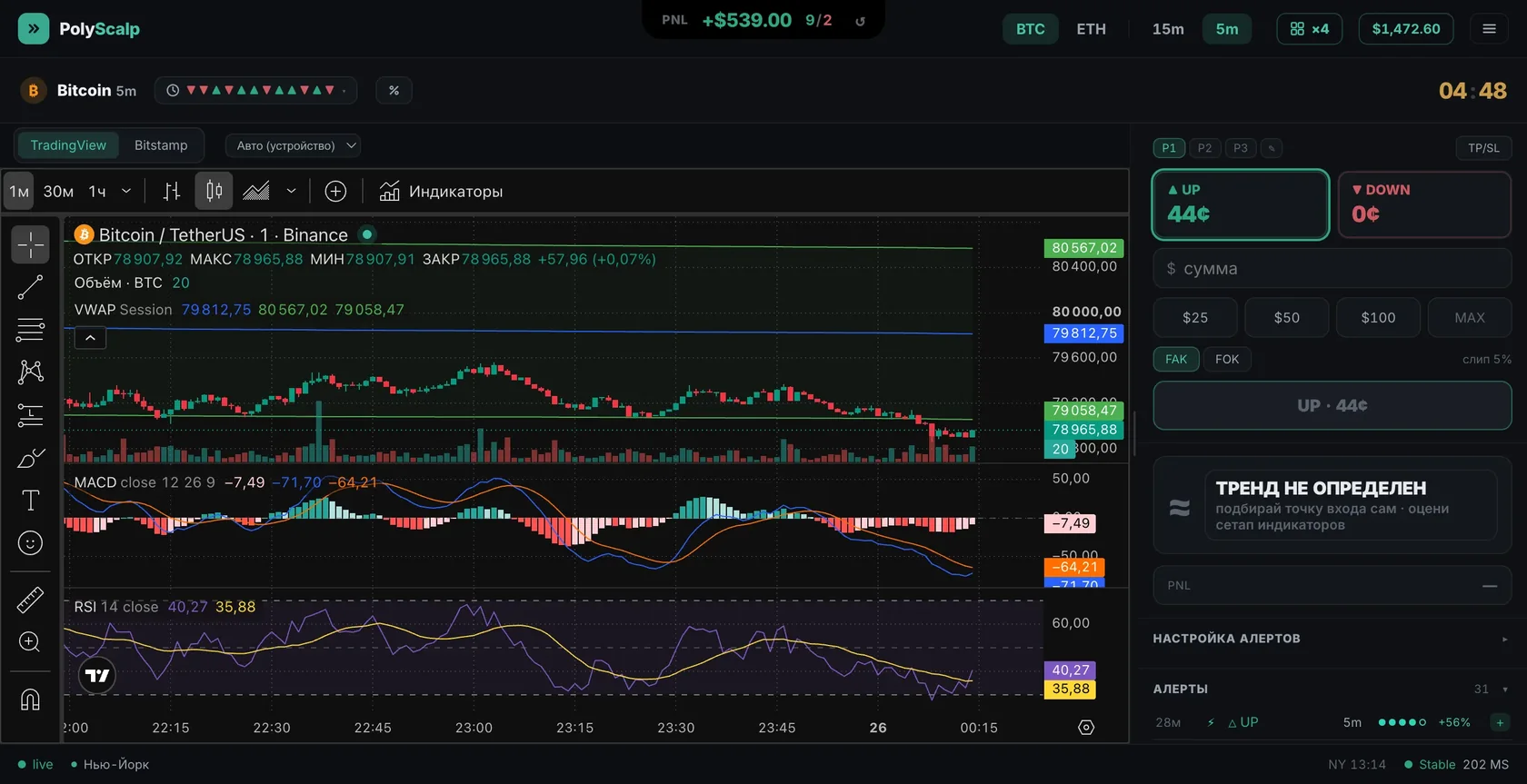Select the 15m market duration
Viewport: 1527px width, 784px height.
[1168, 29]
